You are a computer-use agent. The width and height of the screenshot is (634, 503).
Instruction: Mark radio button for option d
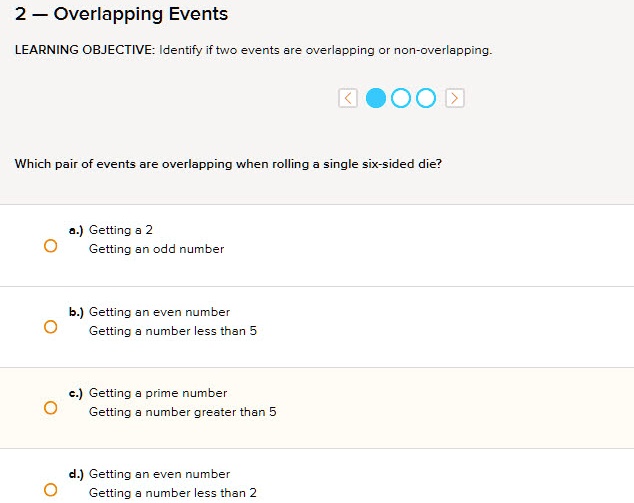click(50, 489)
